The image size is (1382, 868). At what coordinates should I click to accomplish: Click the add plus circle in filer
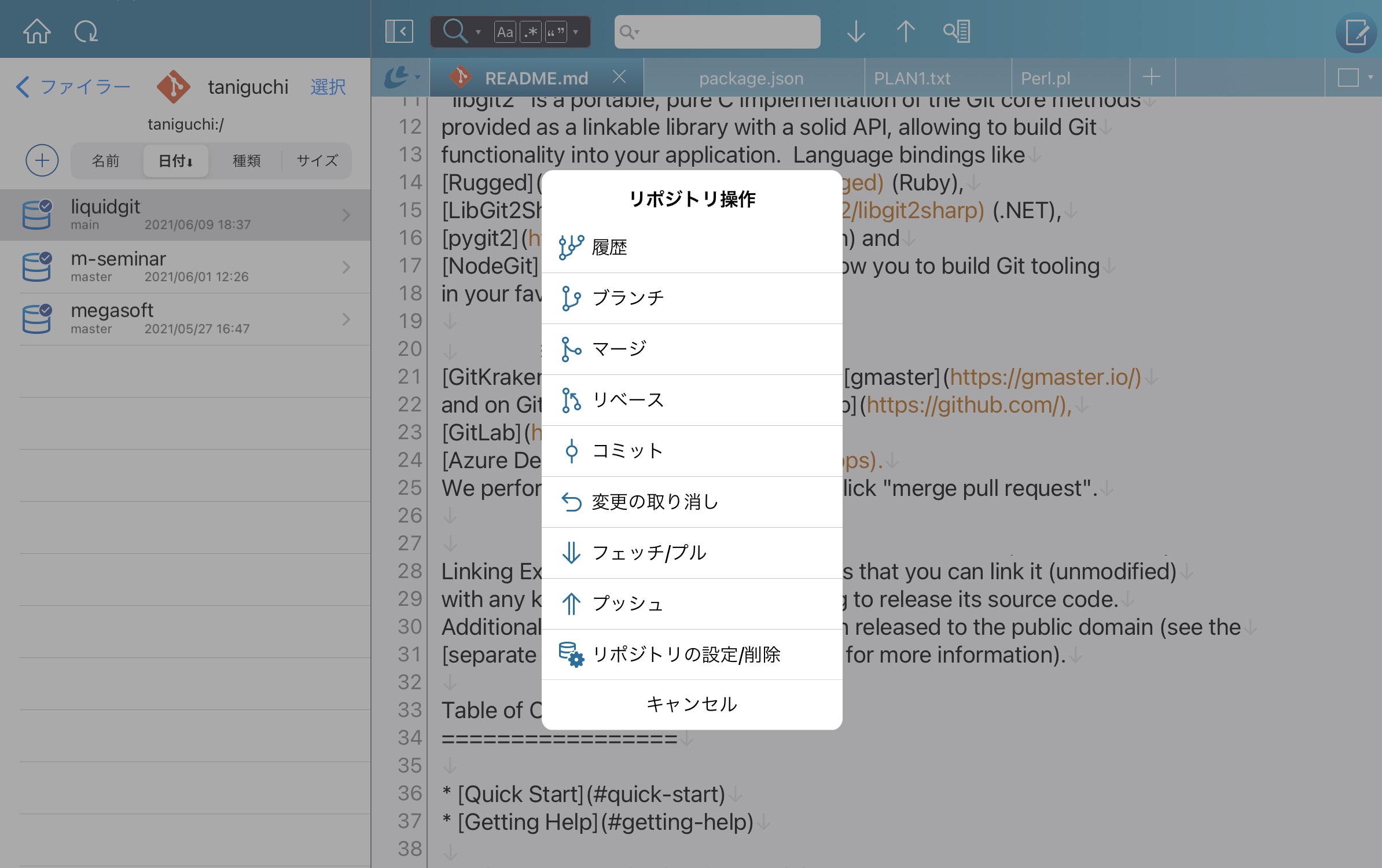[x=42, y=160]
